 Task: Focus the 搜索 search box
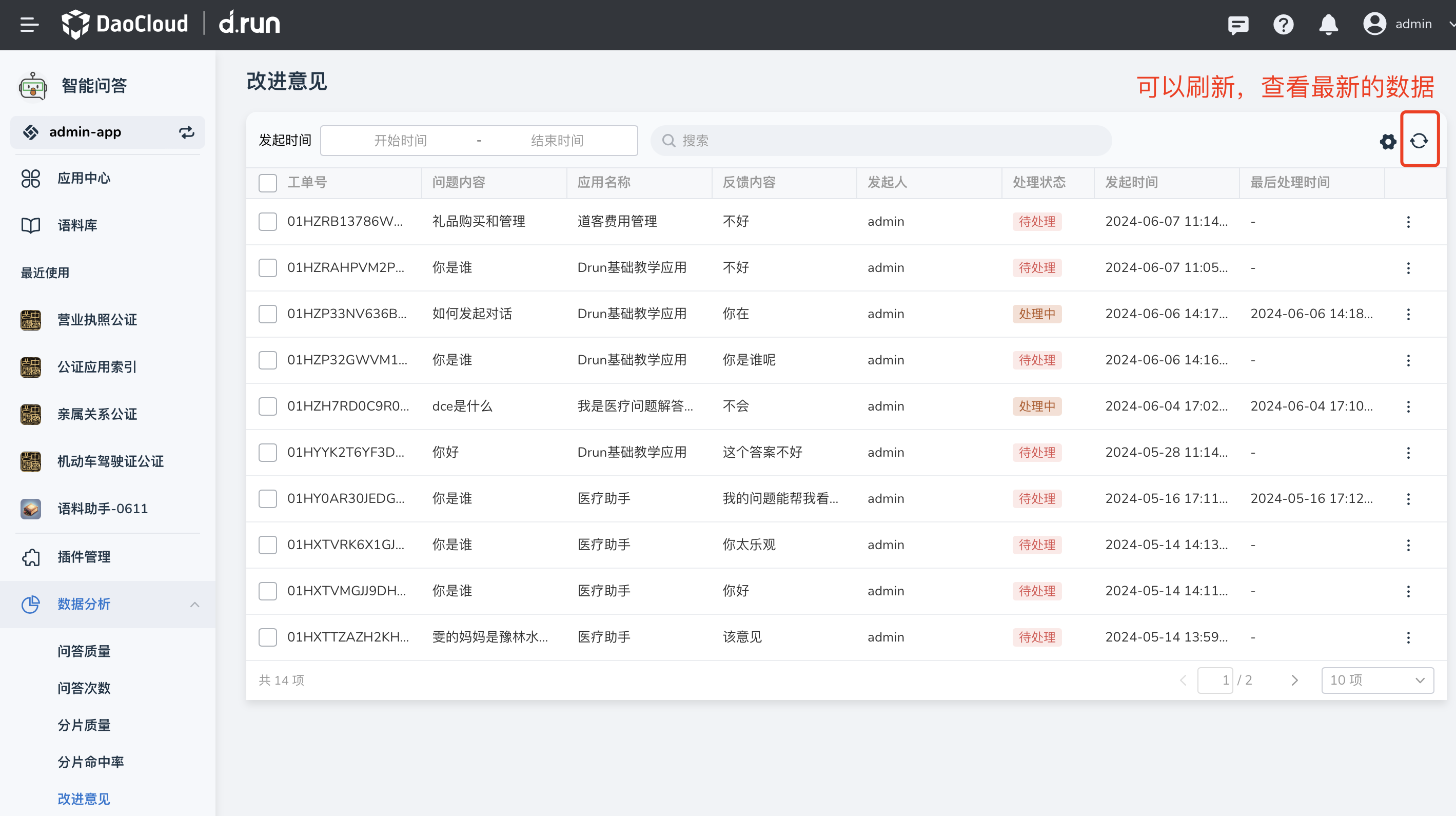point(880,141)
